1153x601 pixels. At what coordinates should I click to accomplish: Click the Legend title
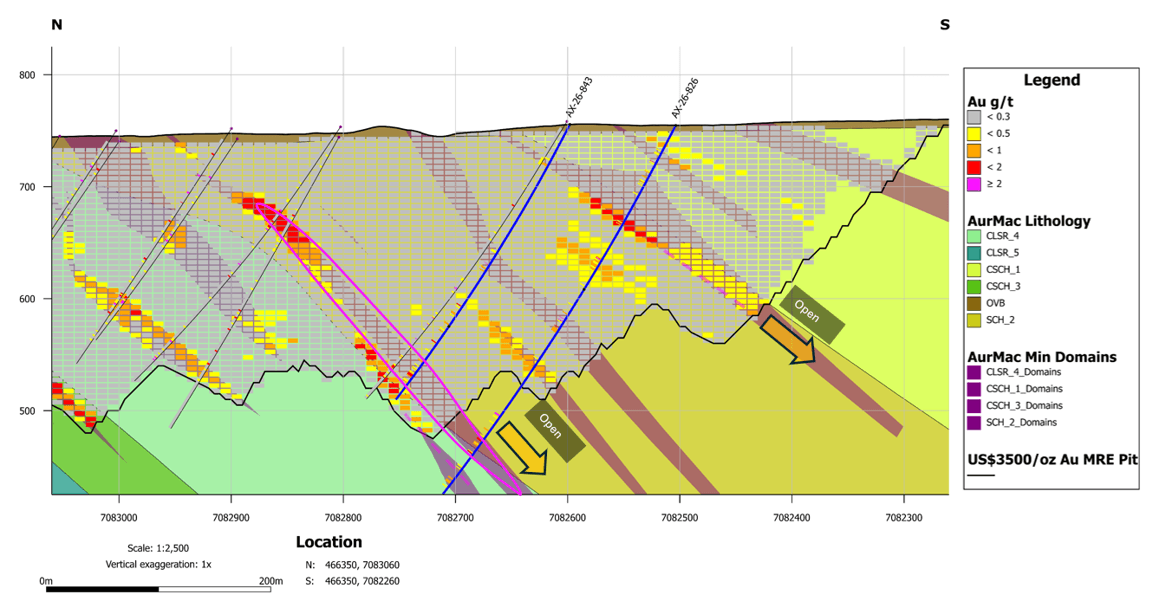click(x=1052, y=80)
